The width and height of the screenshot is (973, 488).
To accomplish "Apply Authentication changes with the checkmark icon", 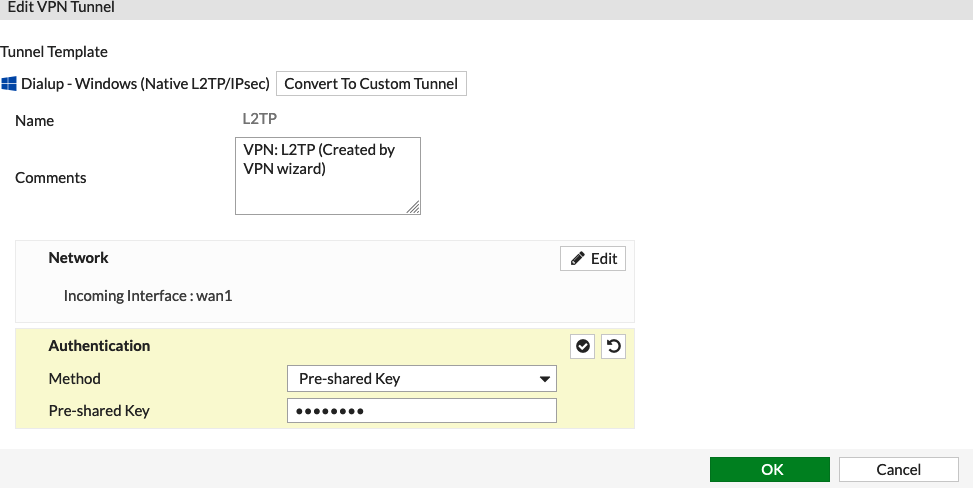I will pos(583,346).
